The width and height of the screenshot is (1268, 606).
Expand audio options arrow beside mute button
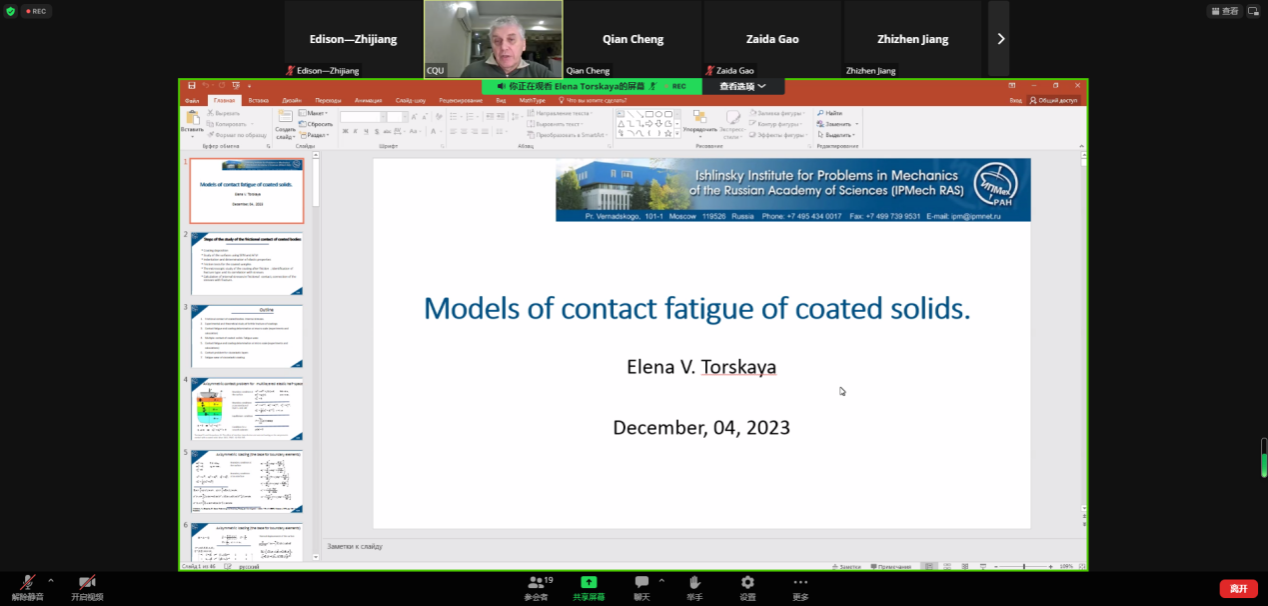click(x=51, y=580)
